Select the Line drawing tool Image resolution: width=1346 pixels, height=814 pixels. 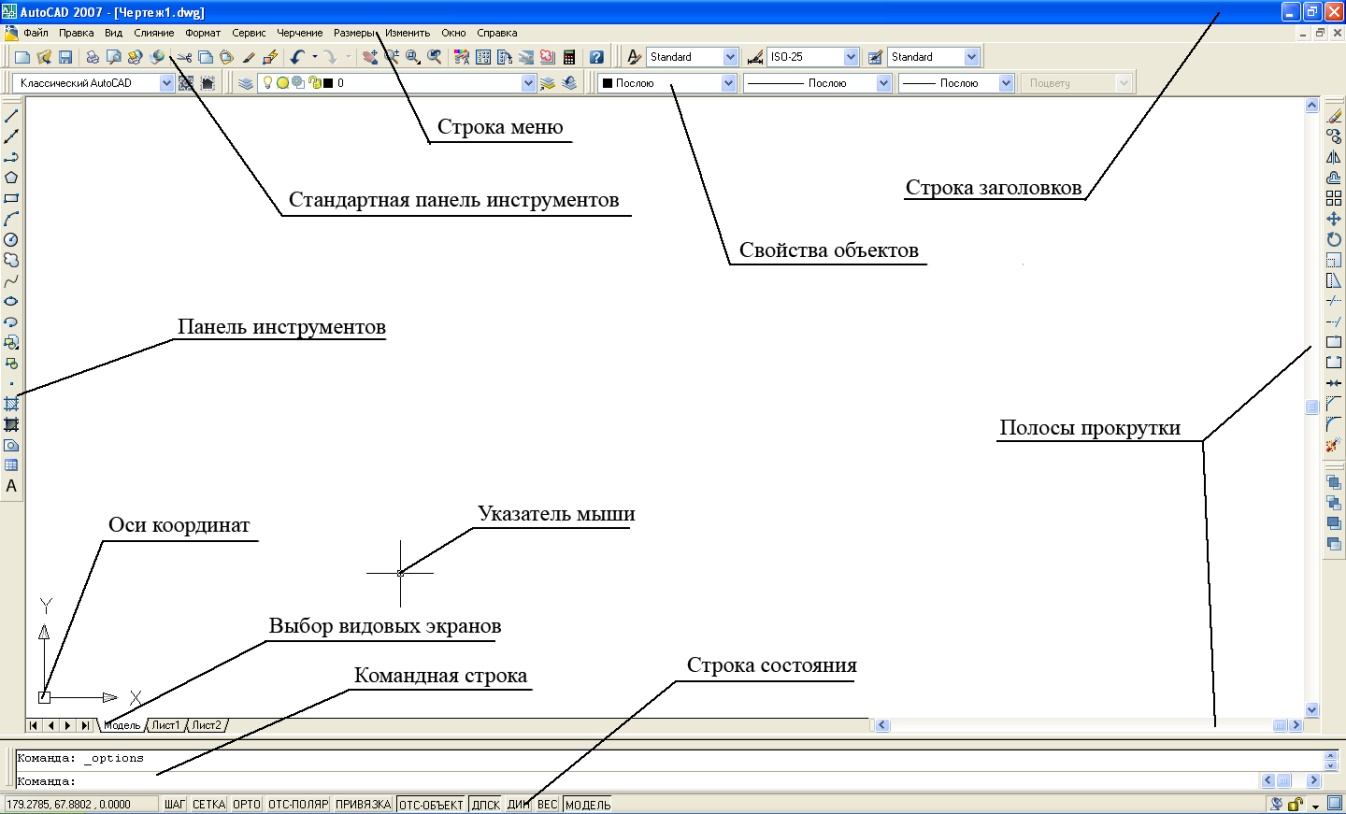[x=12, y=116]
